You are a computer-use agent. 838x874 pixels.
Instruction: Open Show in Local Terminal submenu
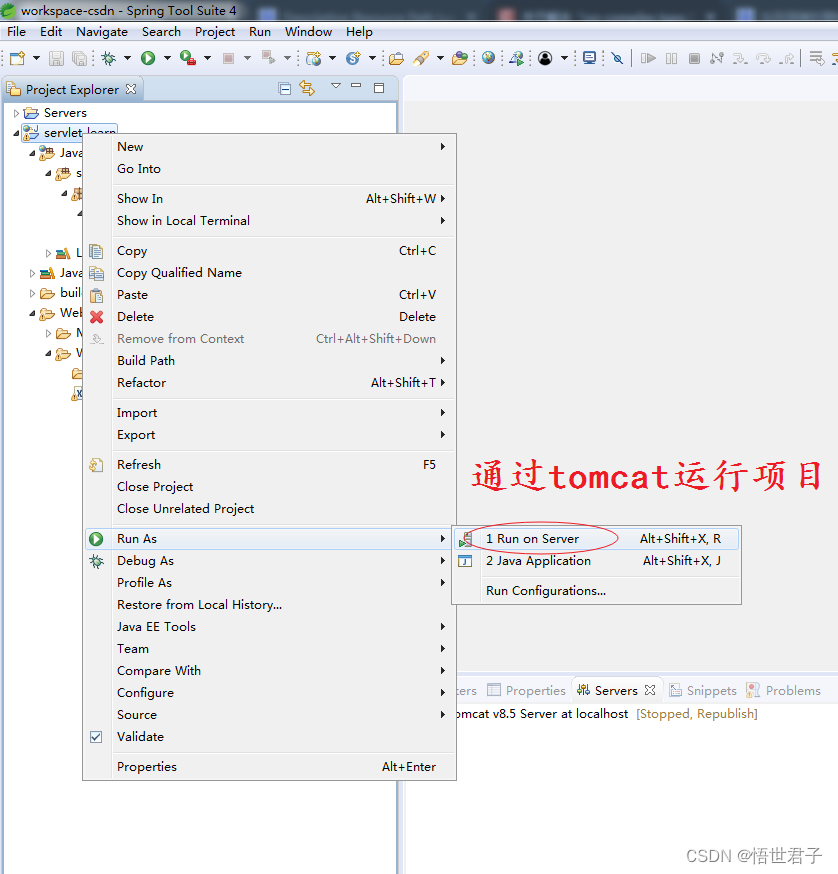269,221
